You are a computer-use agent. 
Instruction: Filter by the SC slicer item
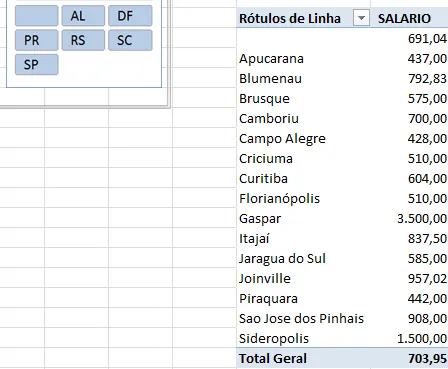(x=130, y=40)
